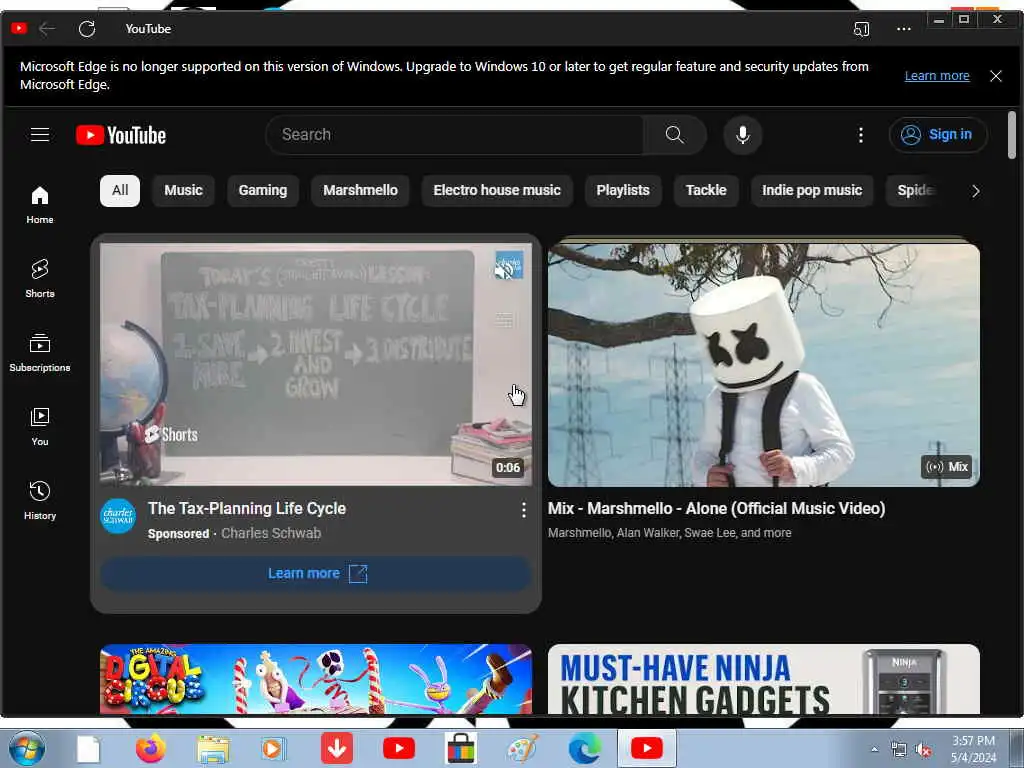Open Must-Have Ninja Kitchen Gadgets thumbnail
The height and width of the screenshot is (768, 1024).
pos(763,679)
